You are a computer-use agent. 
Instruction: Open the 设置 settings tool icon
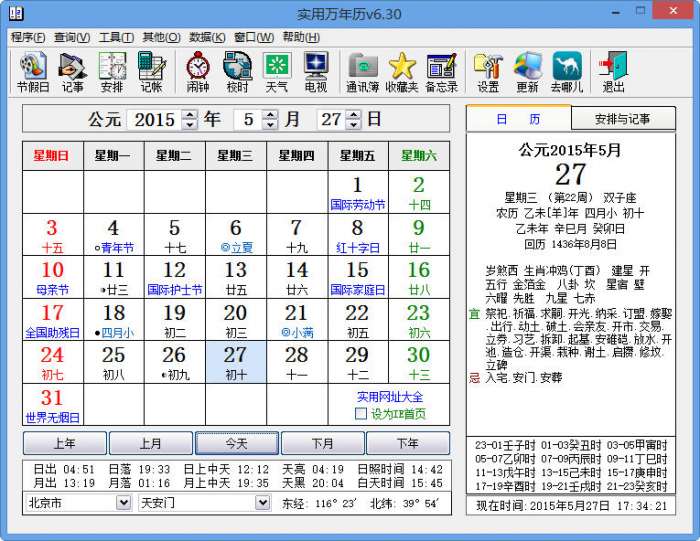[x=488, y=72]
